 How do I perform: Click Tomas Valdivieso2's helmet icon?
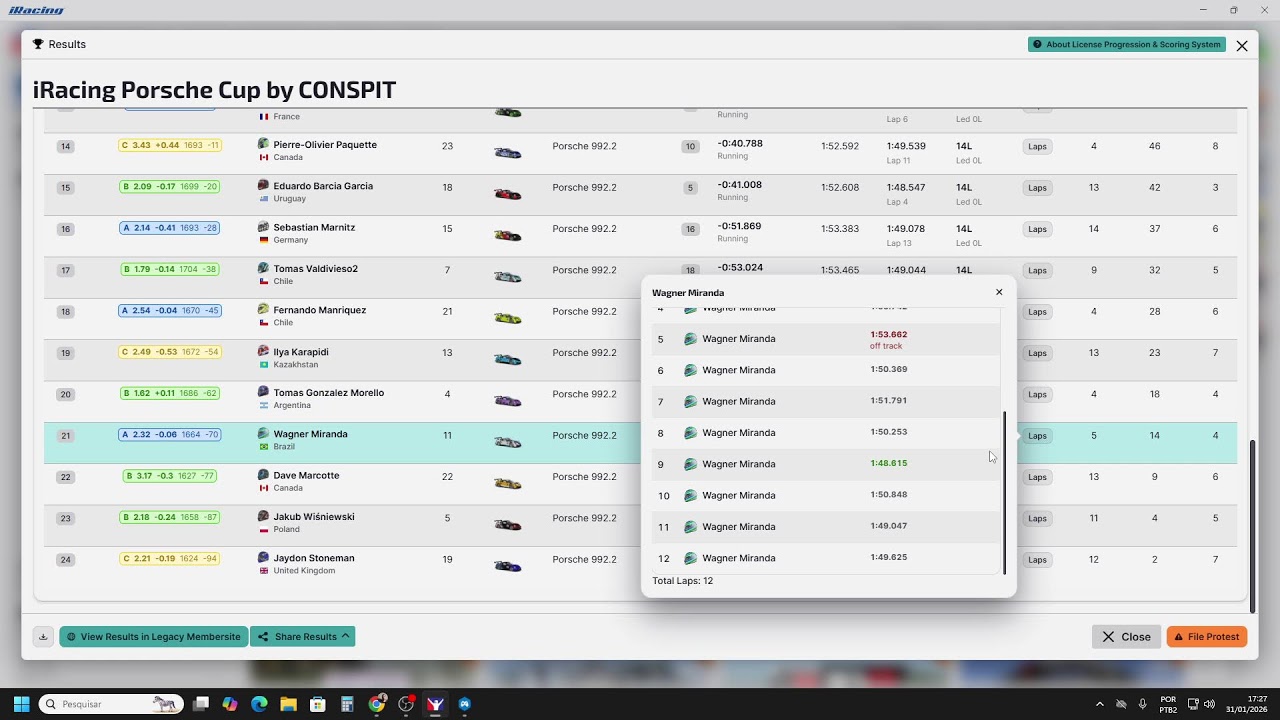[x=264, y=268]
